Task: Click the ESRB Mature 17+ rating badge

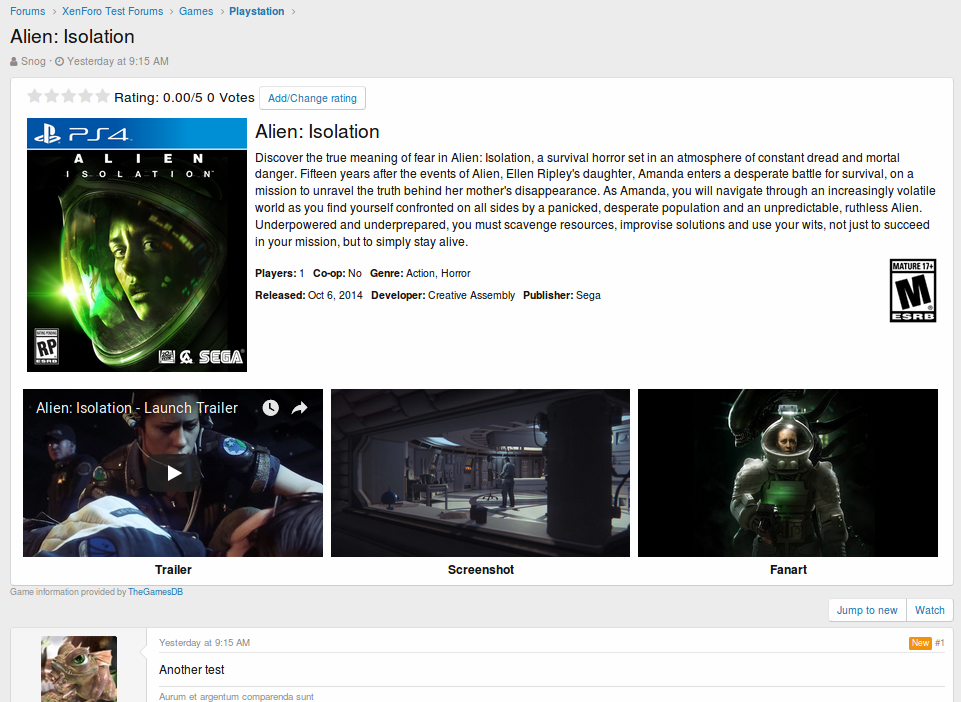Action: pos(913,291)
